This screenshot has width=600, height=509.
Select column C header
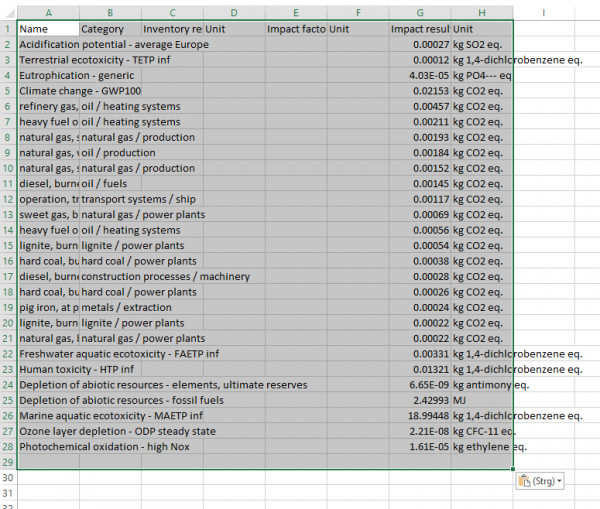tap(172, 13)
